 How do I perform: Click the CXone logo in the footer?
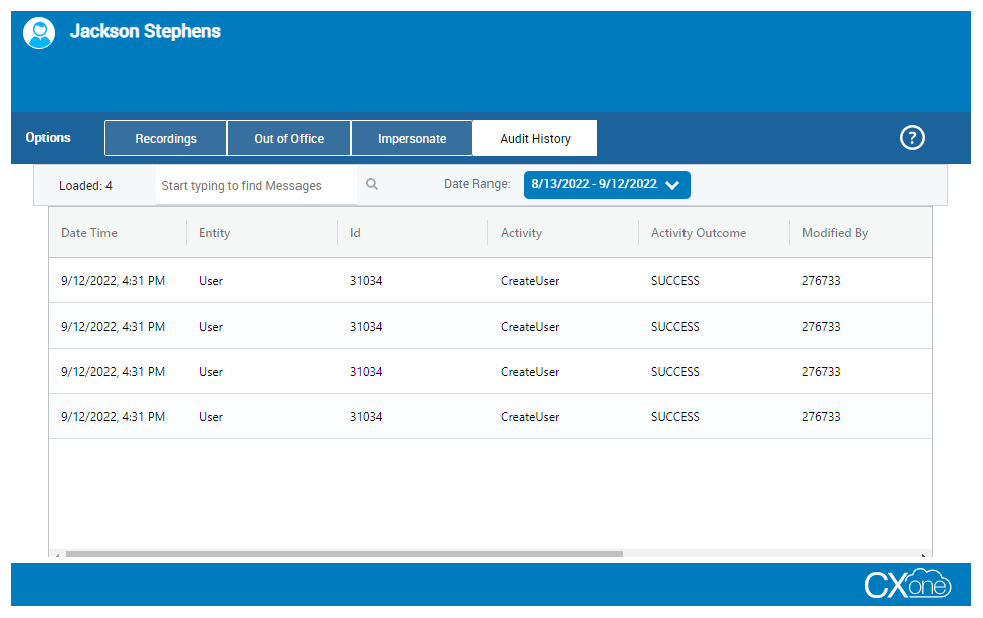pyautogui.click(x=908, y=584)
